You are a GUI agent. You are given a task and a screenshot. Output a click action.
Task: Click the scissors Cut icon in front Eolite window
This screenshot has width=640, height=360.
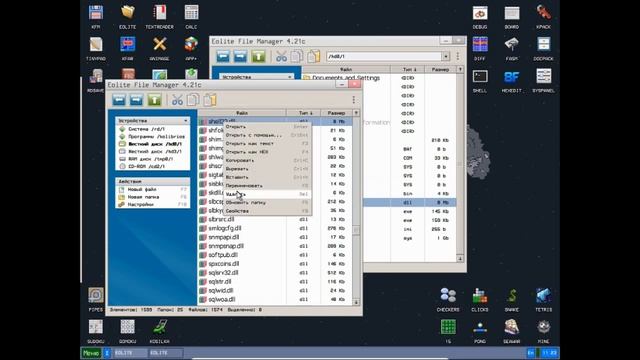tap(177, 100)
